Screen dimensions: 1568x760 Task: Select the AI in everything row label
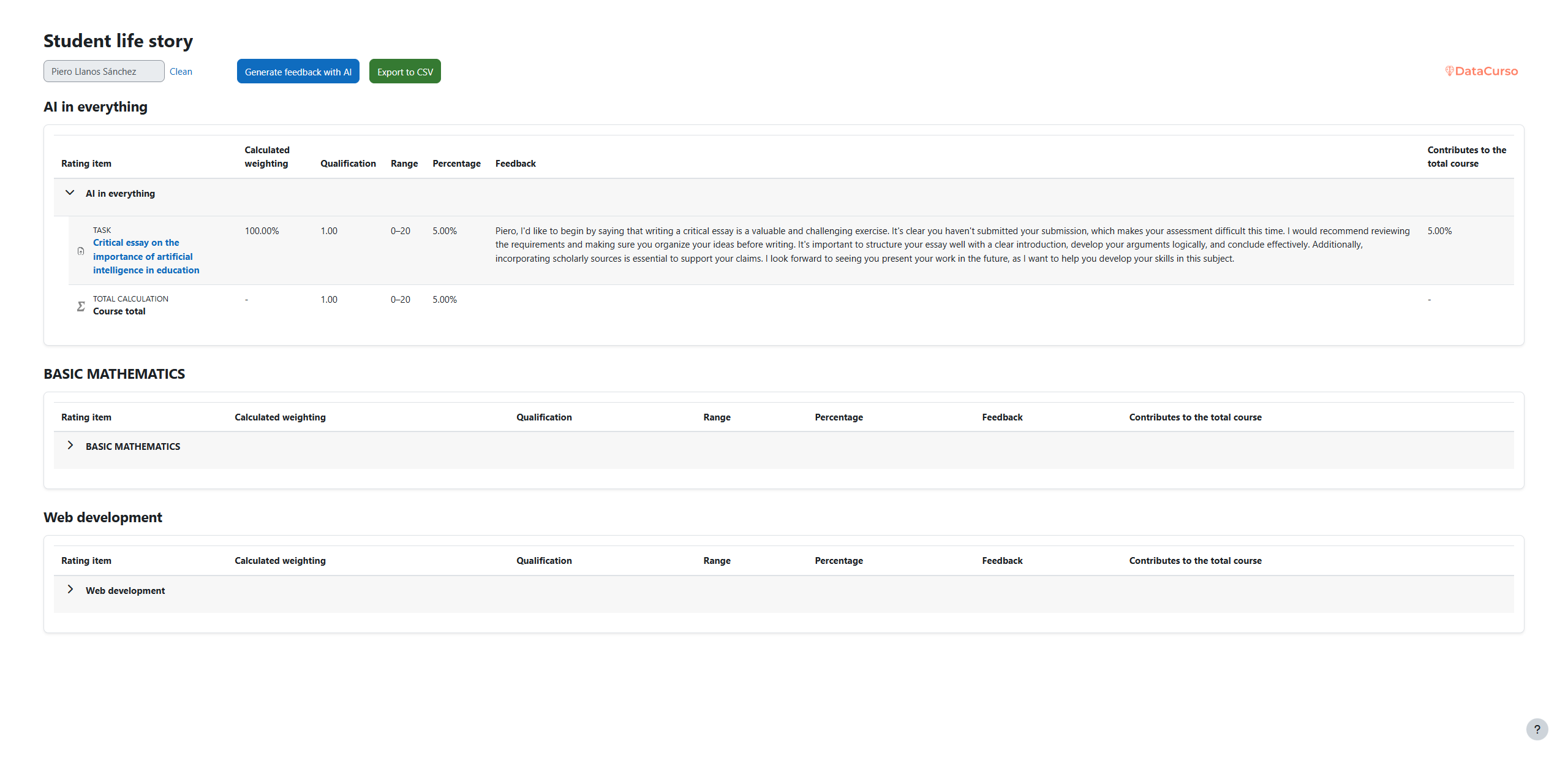click(121, 193)
